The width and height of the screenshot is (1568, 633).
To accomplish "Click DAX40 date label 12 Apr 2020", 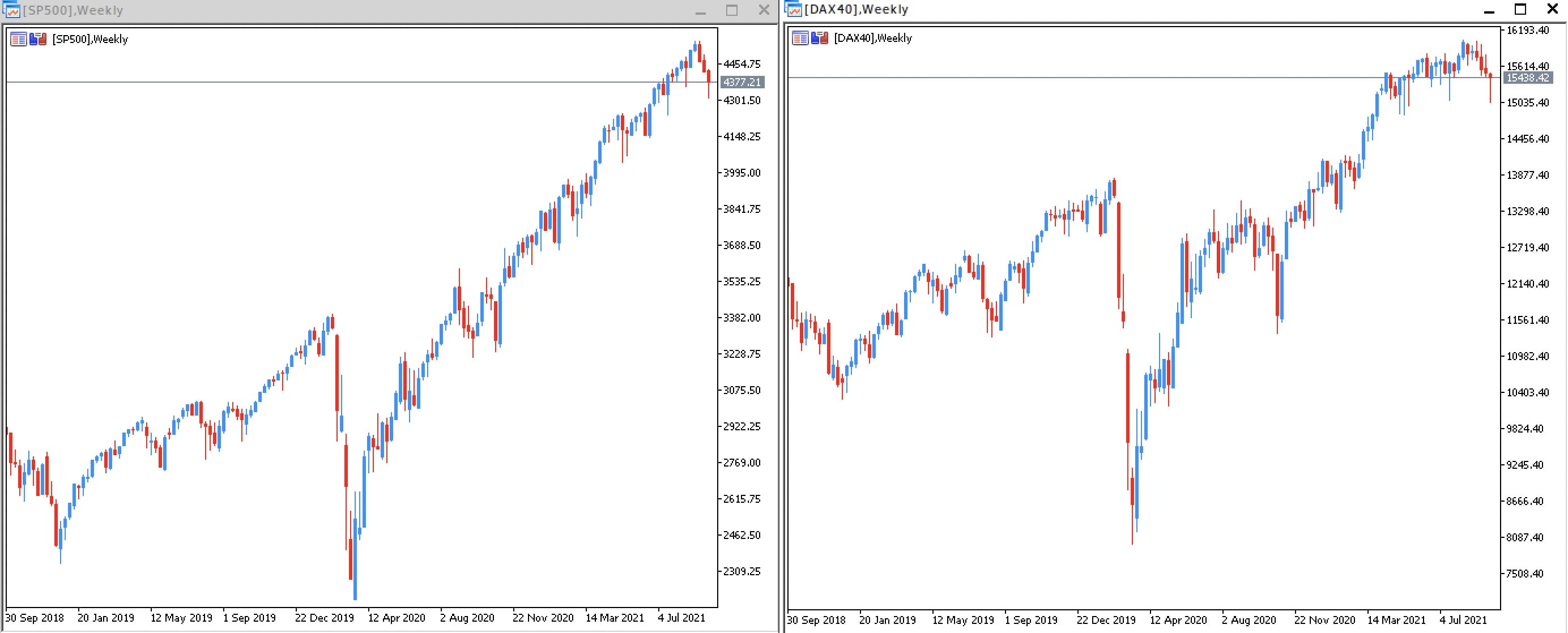I will coord(1178,620).
